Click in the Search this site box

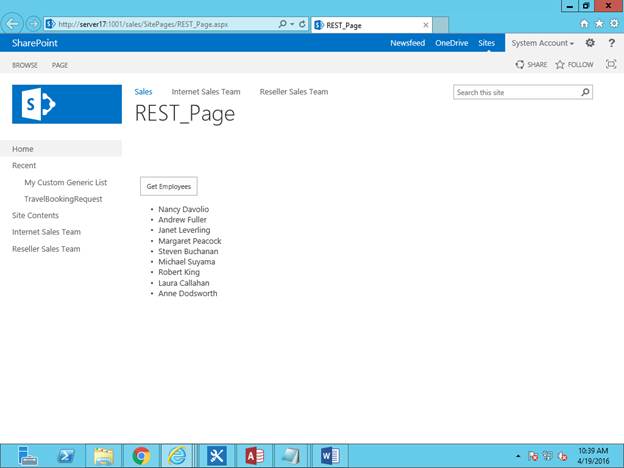coord(516,92)
